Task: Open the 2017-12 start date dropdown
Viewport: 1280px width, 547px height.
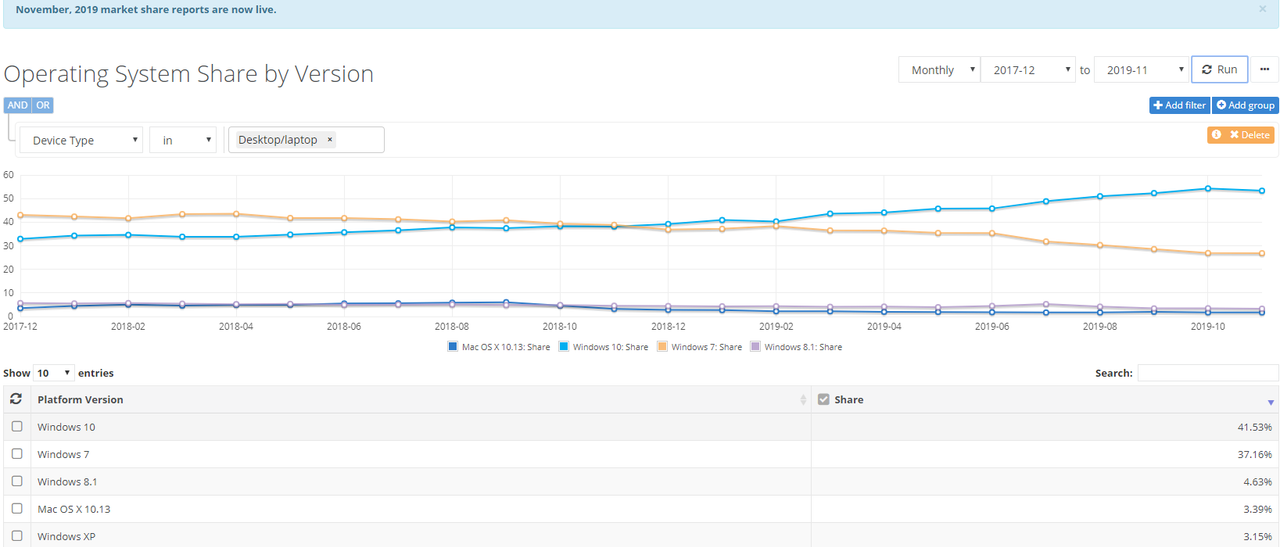Action: pyautogui.click(x=1028, y=70)
